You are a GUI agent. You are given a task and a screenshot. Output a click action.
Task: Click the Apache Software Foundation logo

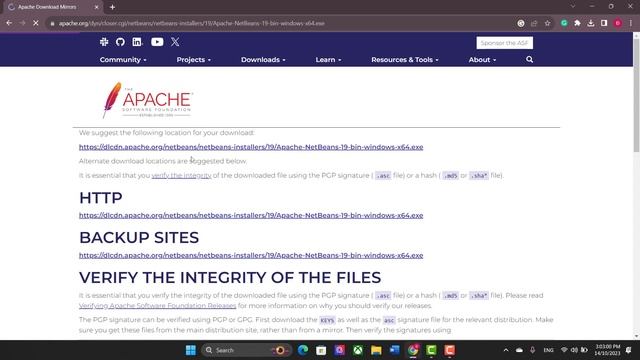point(147,100)
